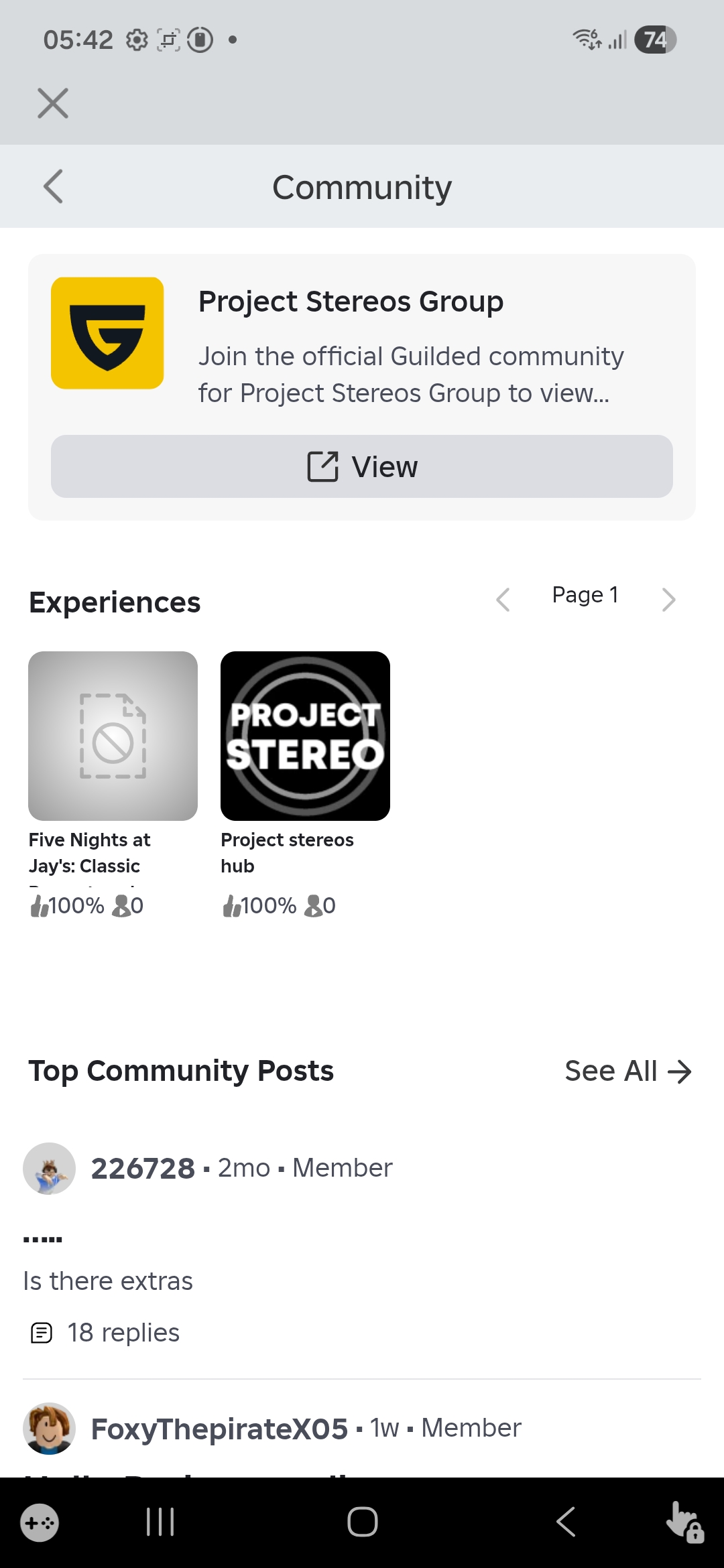
Task: Tap FoxyThepirateX05's avatar
Action: coord(49,1428)
